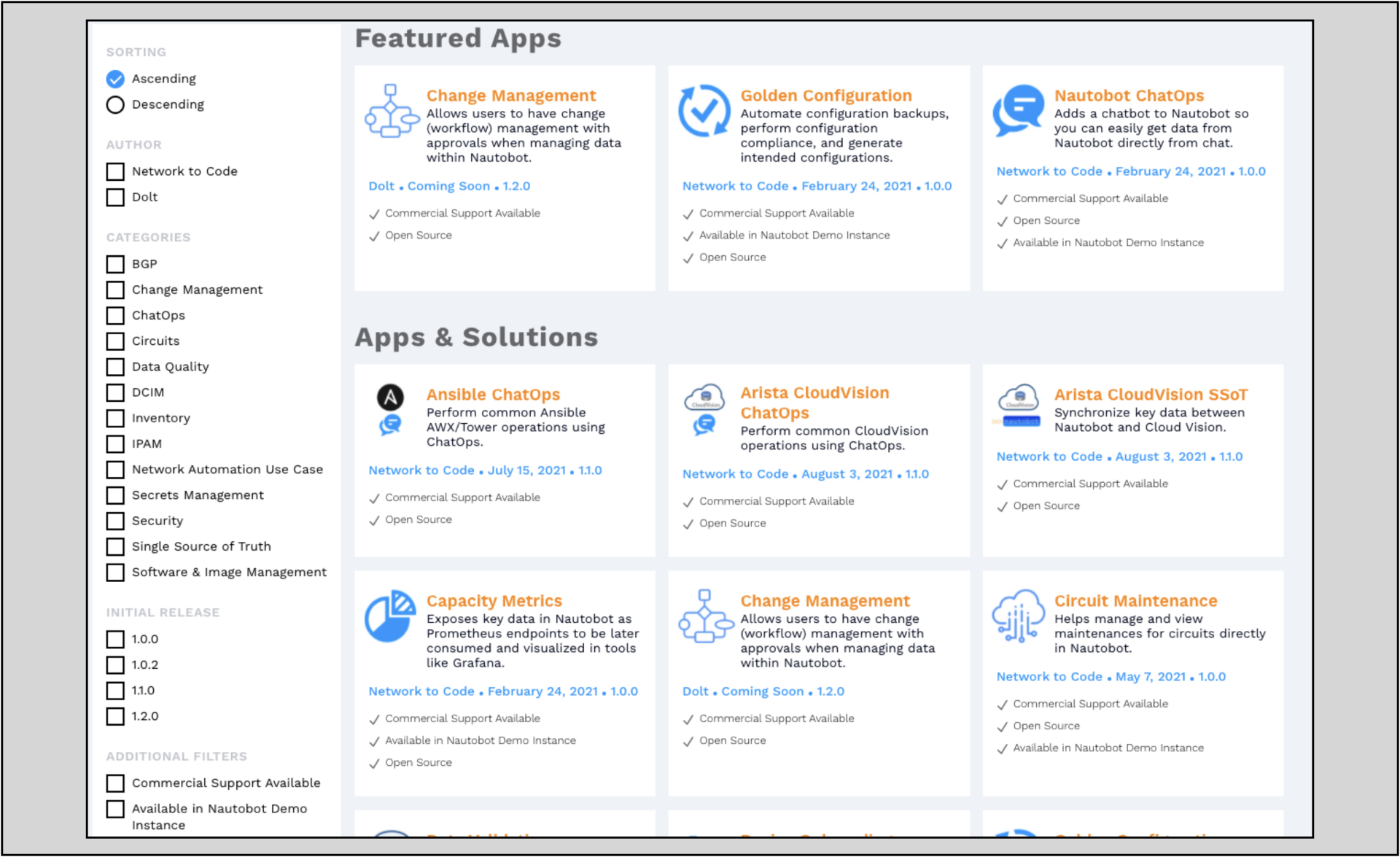Enable the Circuits category filter

coord(115,341)
